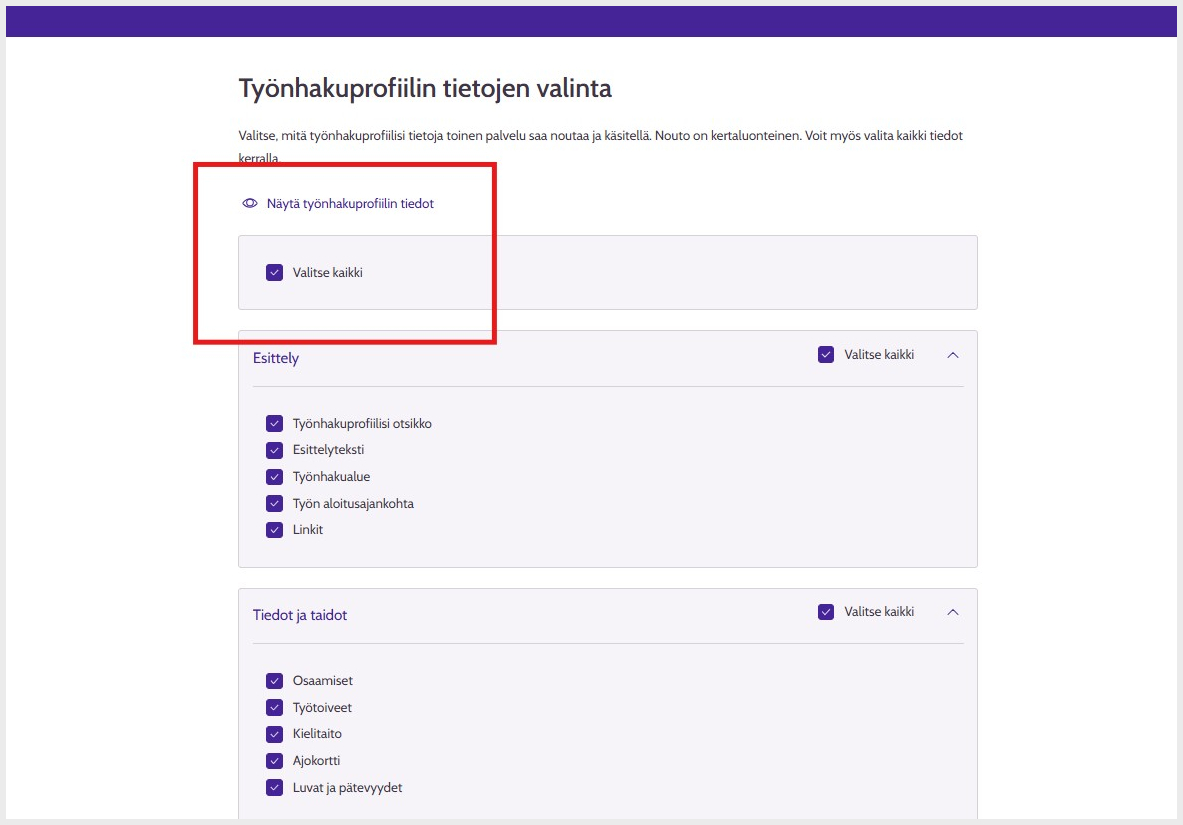Click the Tiedot ja taidot section heading
The height and width of the screenshot is (825, 1183).
(x=300, y=615)
